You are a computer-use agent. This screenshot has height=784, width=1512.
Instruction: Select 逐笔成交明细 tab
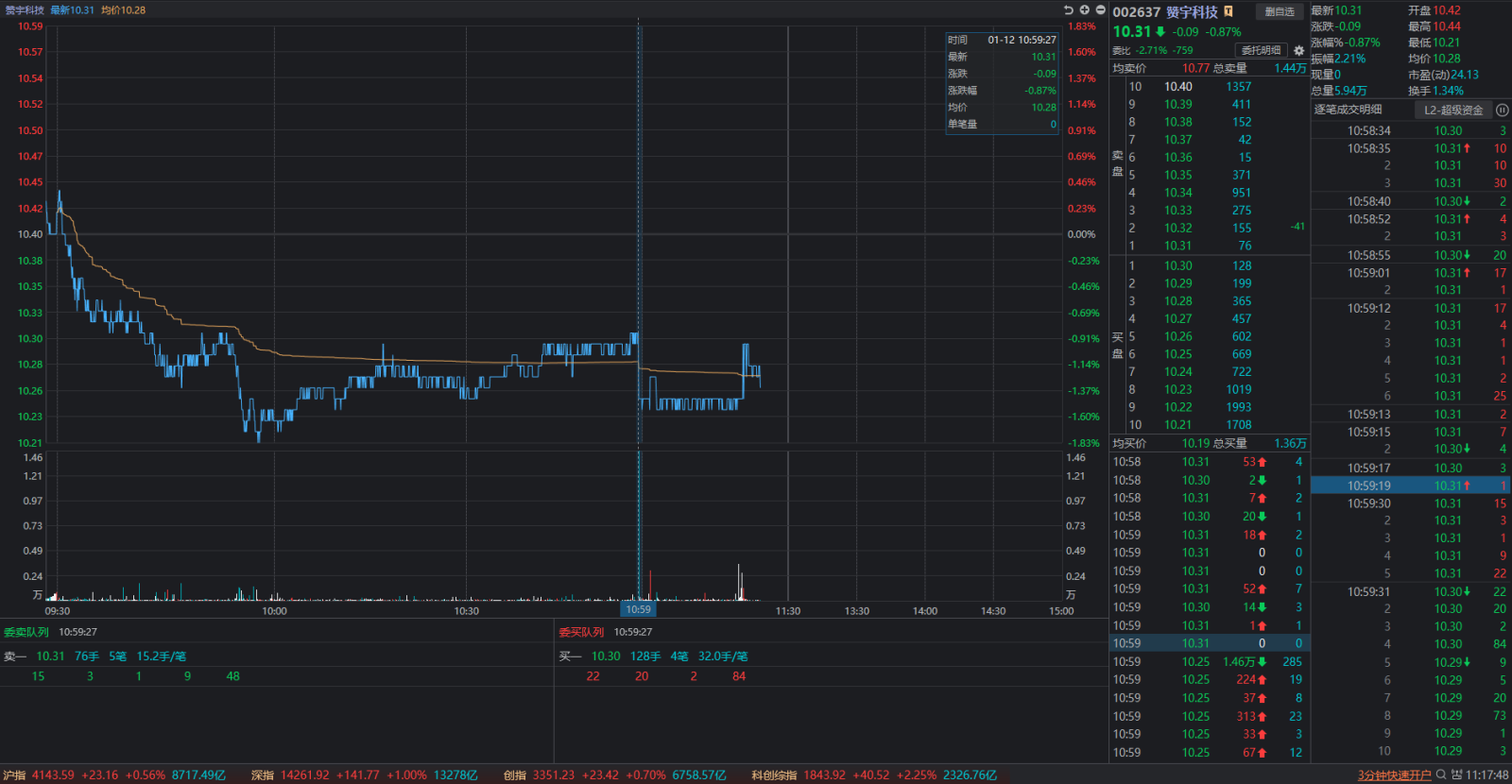click(1348, 110)
